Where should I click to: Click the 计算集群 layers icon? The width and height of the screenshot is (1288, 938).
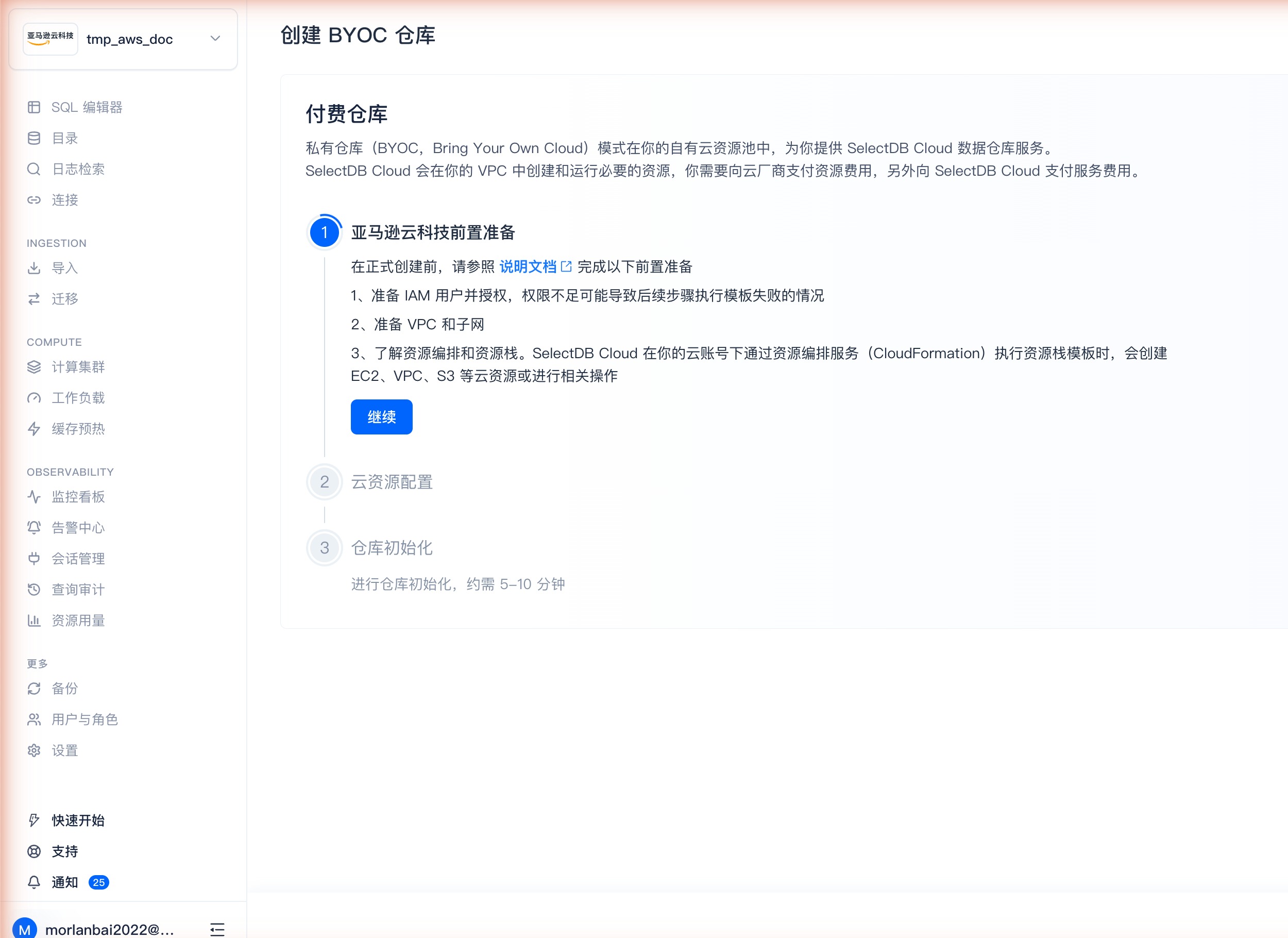(x=34, y=367)
